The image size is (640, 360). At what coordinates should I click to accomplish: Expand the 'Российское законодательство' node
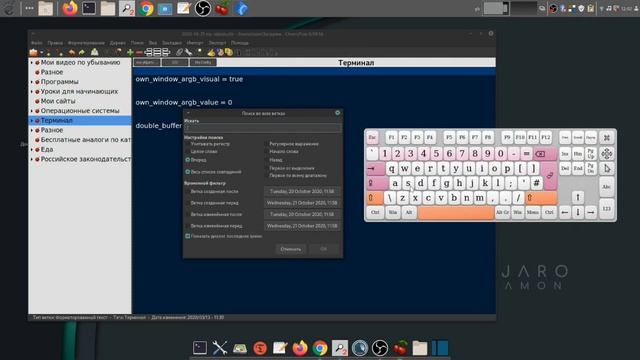32,159
